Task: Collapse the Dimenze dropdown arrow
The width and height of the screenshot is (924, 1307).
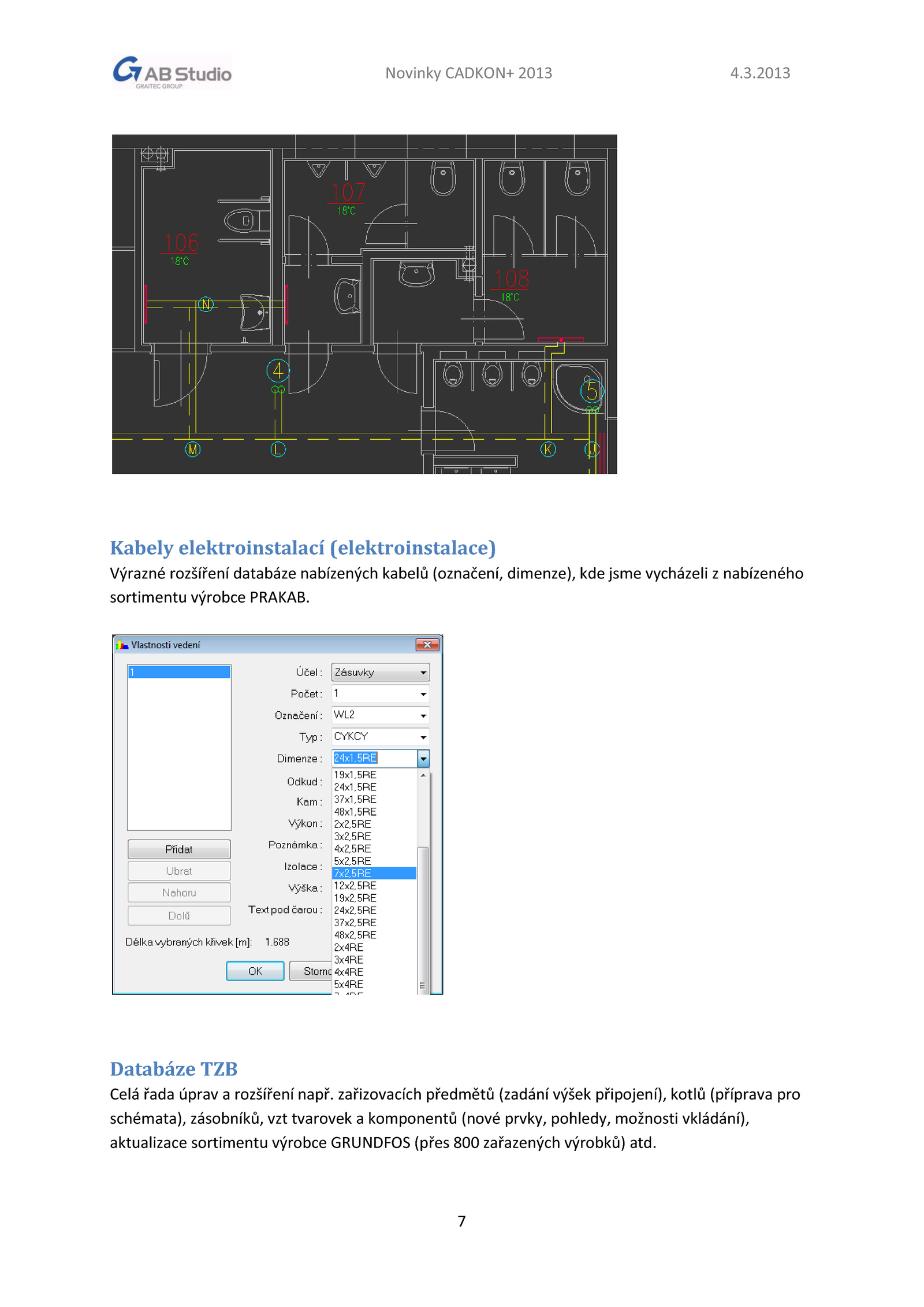Action: (x=423, y=758)
